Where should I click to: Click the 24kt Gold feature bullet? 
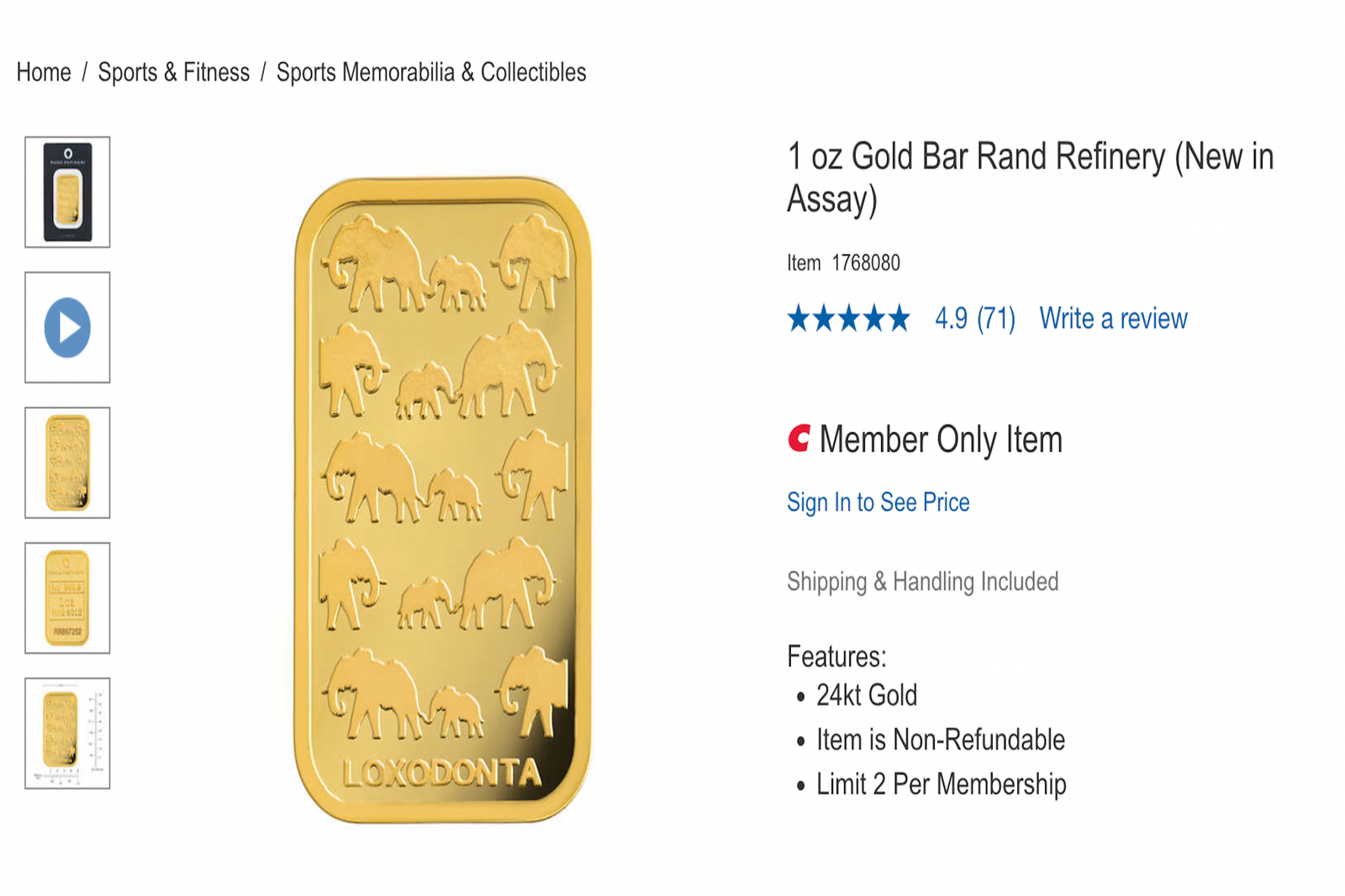point(867,695)
